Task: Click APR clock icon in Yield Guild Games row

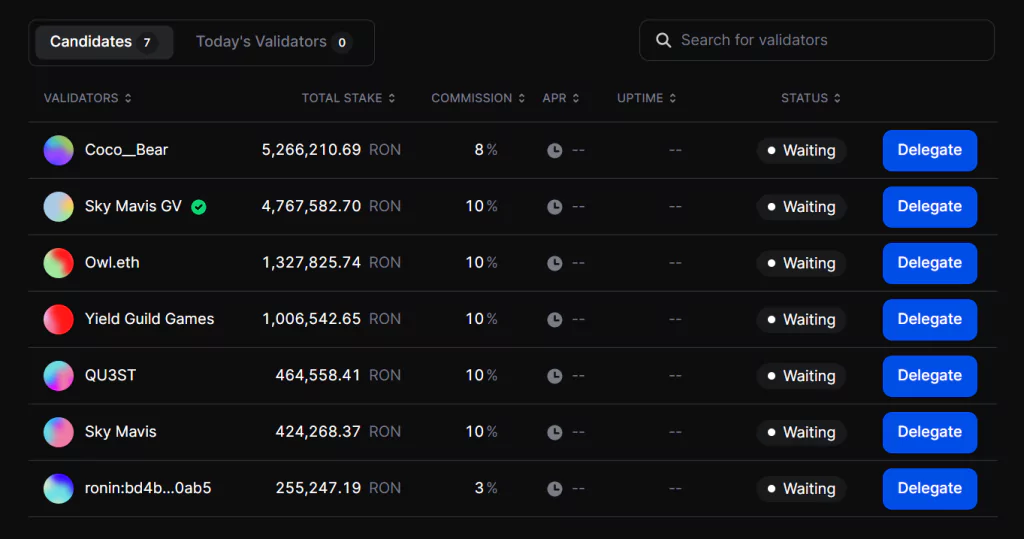Action: [x=554, y=319]
